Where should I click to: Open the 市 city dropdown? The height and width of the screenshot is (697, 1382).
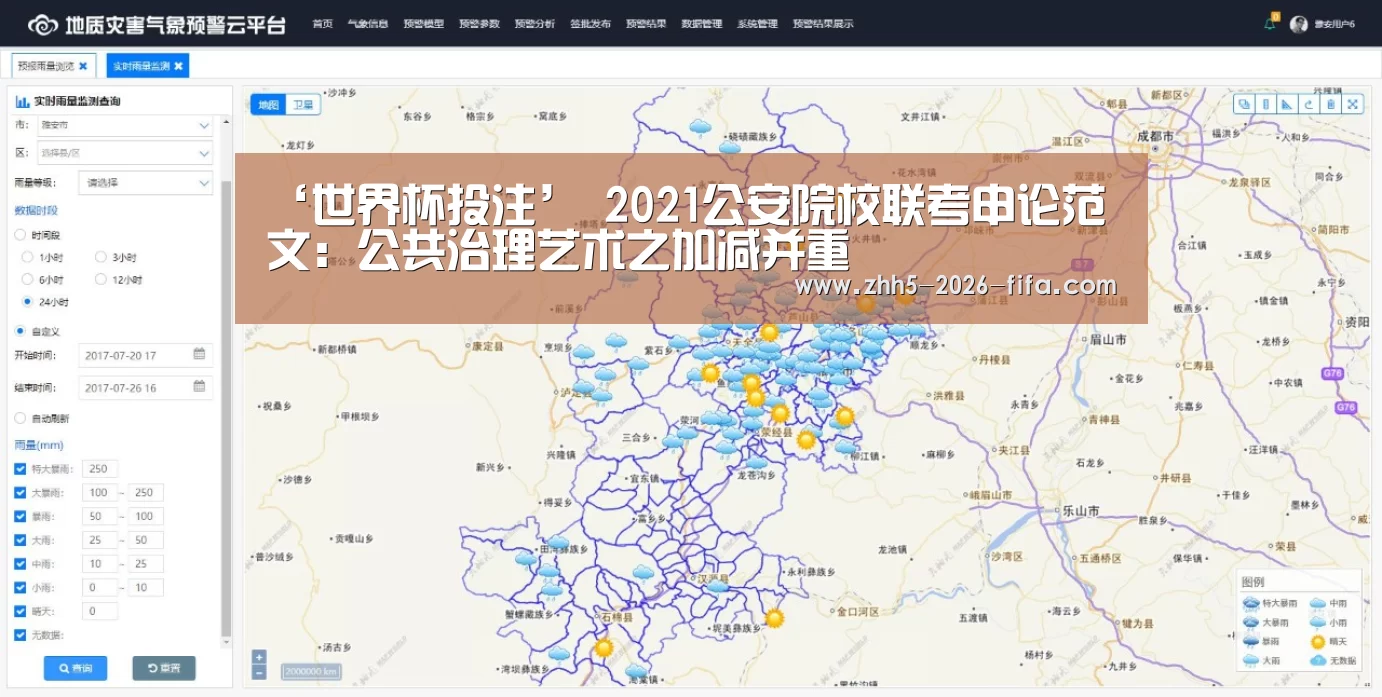(125, 125)
